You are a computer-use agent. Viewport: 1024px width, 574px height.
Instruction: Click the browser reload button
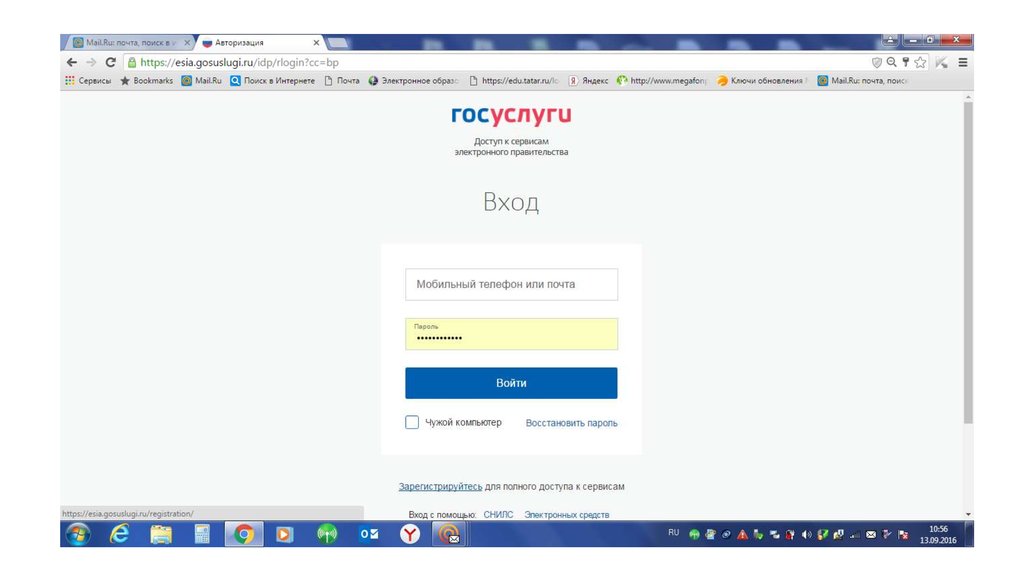pos(110,62)
